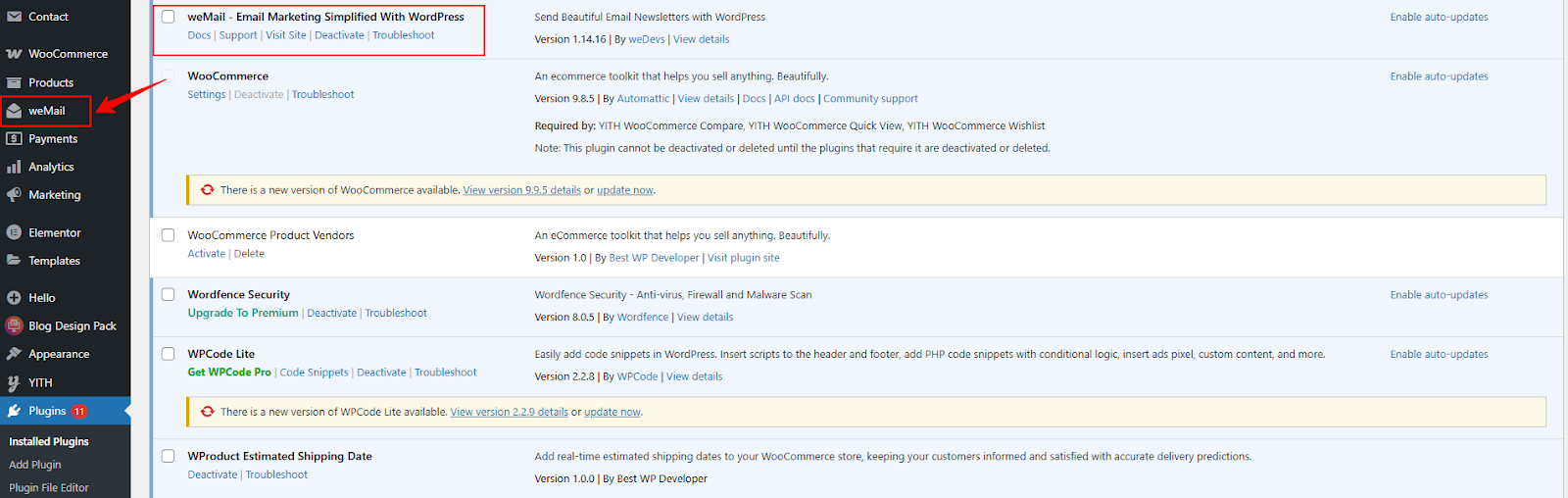Check the WooCommerce Product Vendors checkbox

pos(169,235)
